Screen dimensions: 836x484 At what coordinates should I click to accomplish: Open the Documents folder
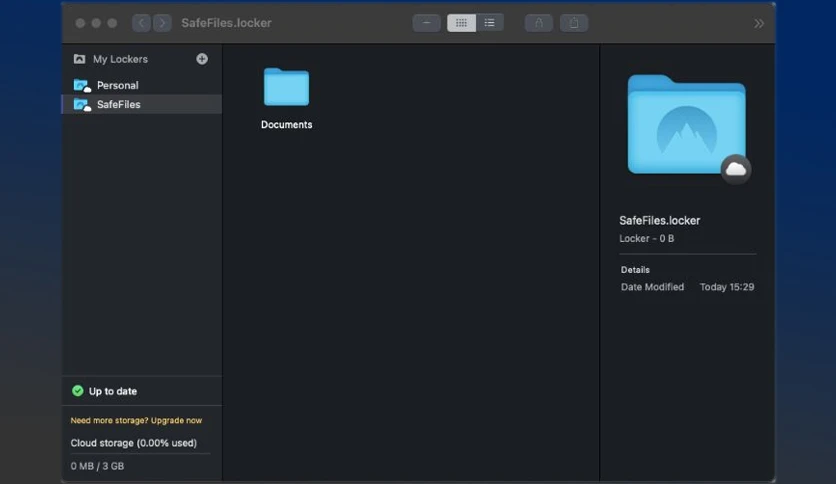(x=286, y=87)
